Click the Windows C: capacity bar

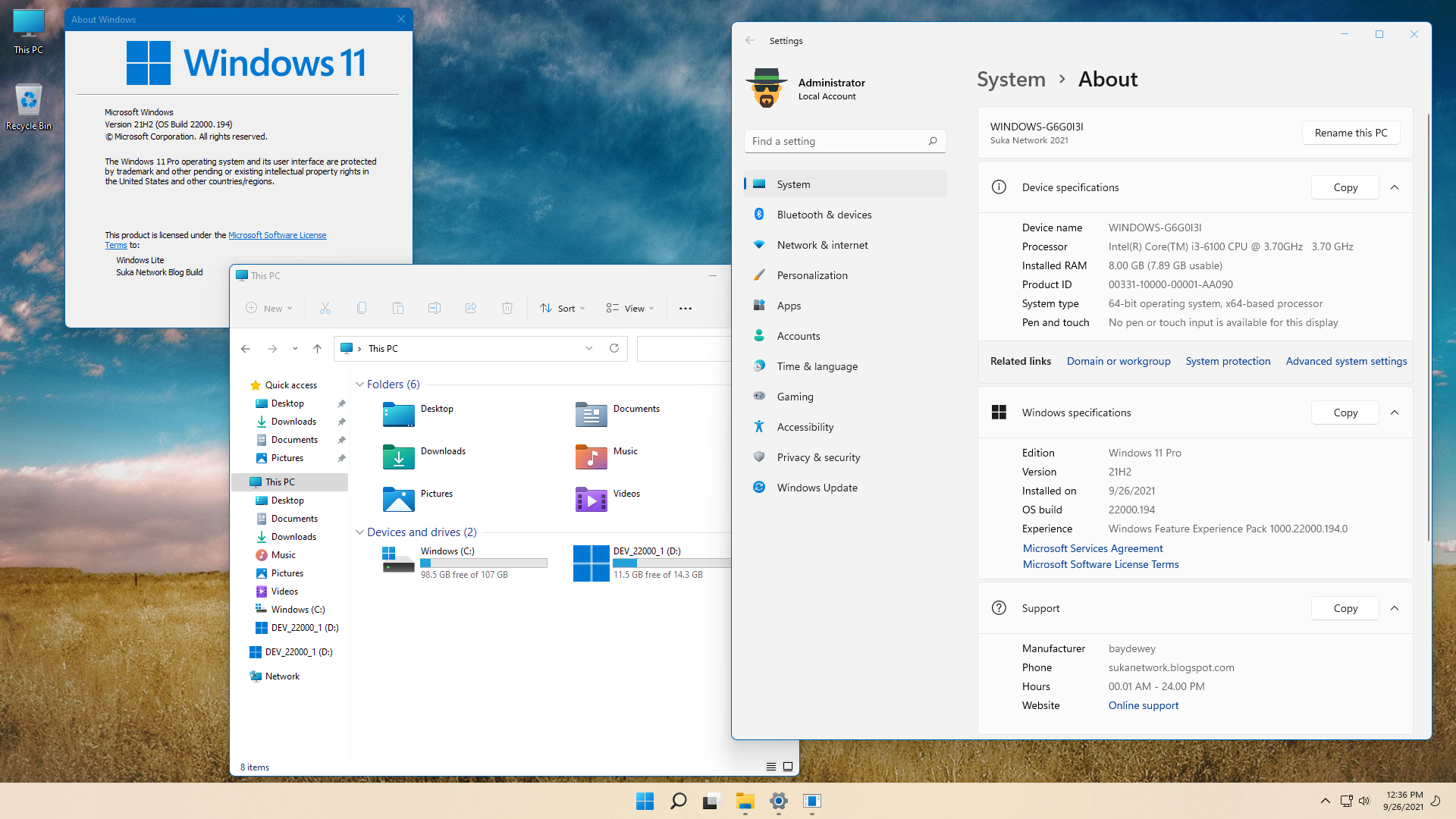[x=483, y=563]
